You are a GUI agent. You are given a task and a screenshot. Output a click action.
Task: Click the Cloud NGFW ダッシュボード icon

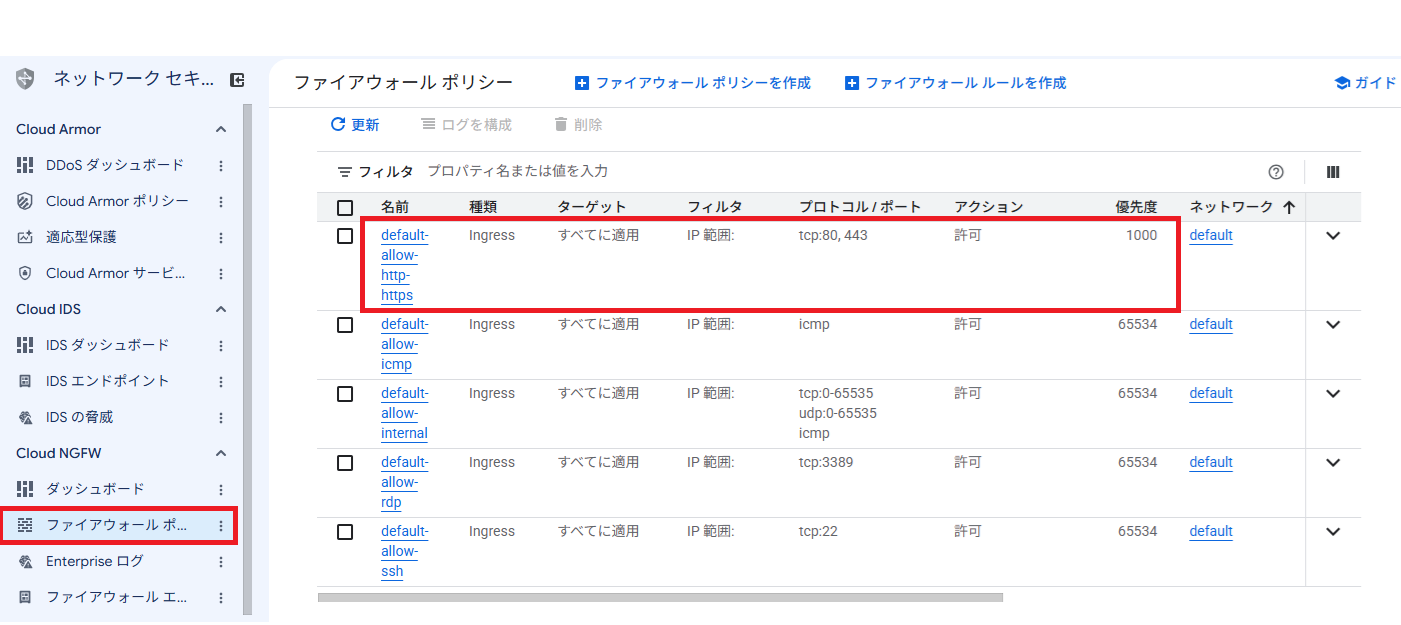[x=25, y=489]
